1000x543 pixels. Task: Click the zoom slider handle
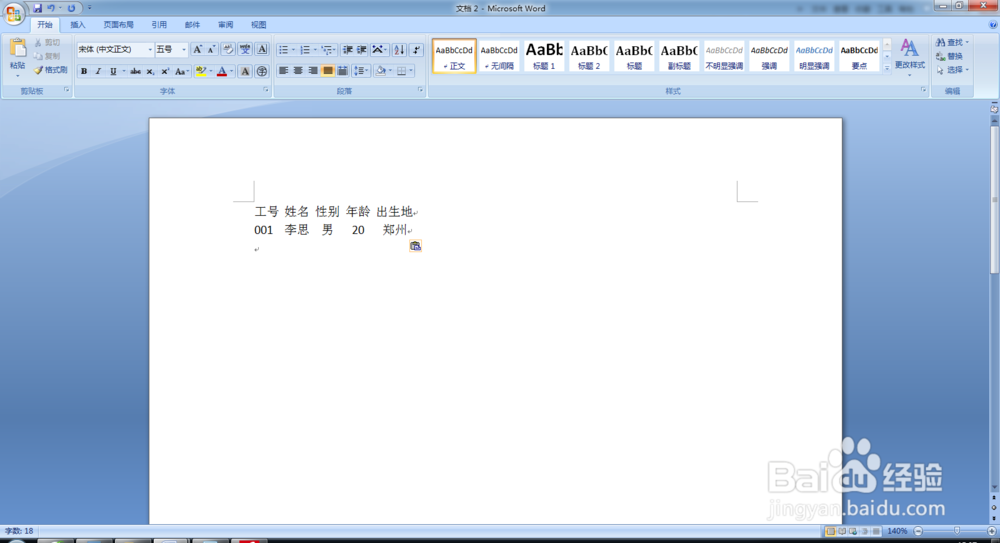point(957,531)
